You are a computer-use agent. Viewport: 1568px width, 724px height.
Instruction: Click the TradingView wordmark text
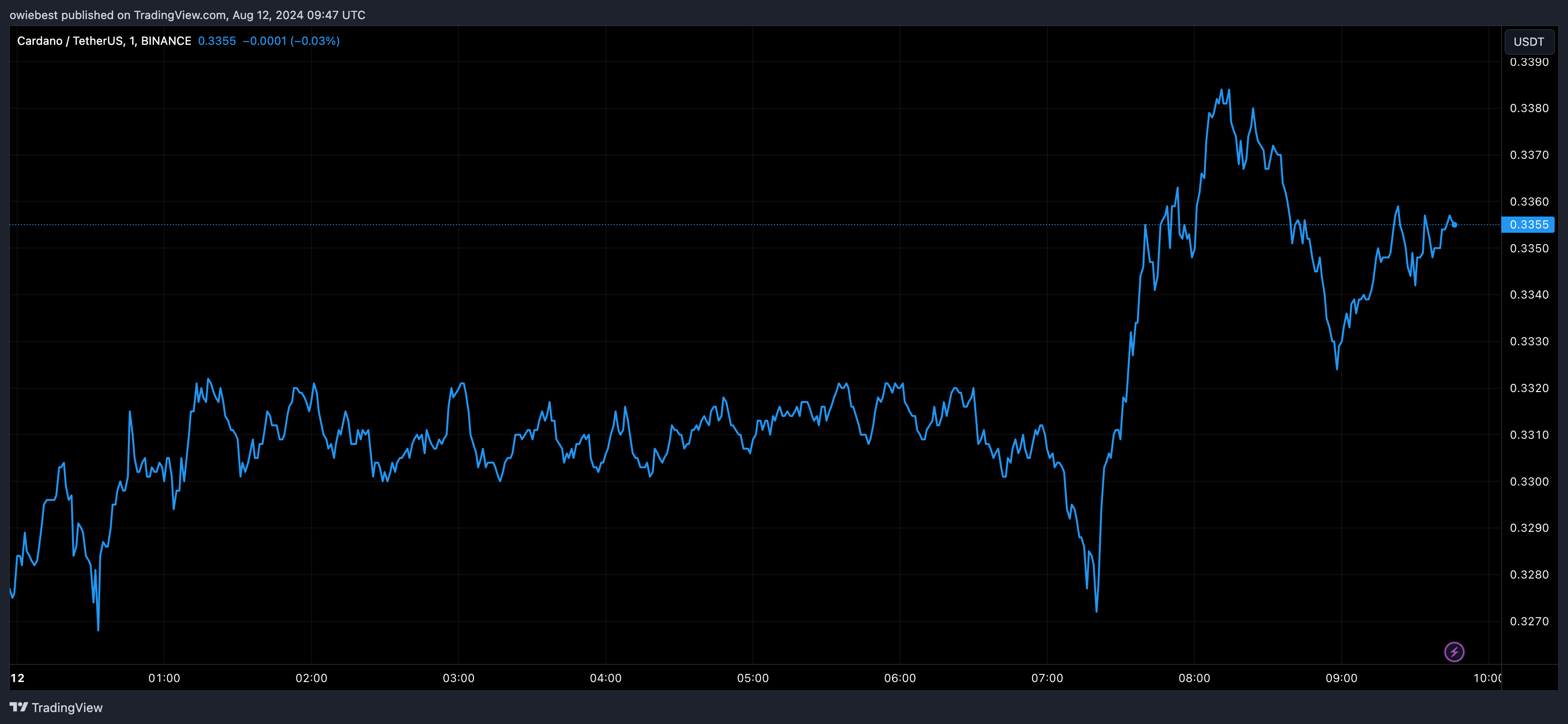coord(67,708)
